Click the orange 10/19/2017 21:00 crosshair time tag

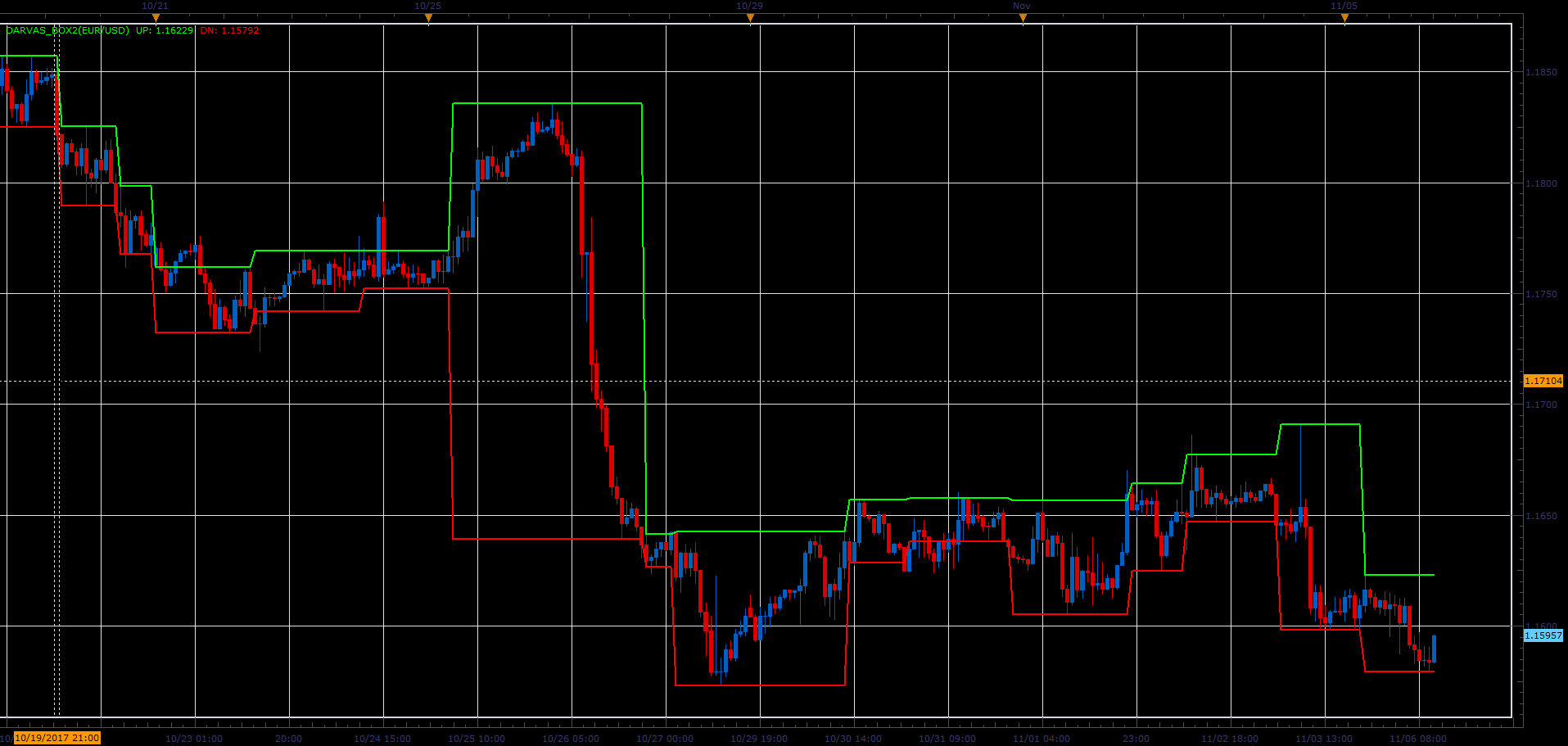[x=57, y=738]
